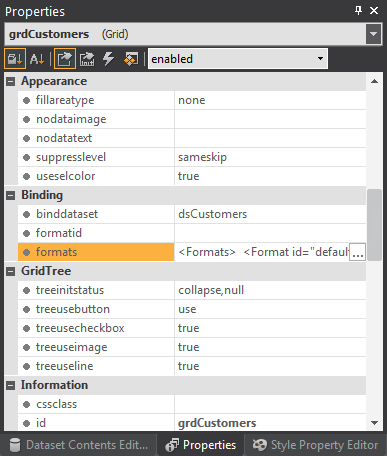The width and height of the screenshot is (387, 456).
Task: Collapse the GridTree category
Action: 11,271
